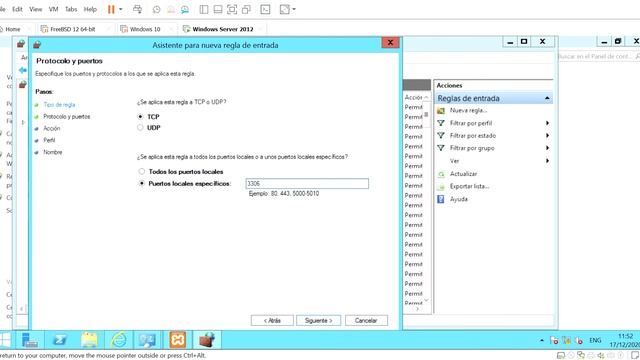Revert to snapshot using the faded clock icon
The width and height of the screenshot is (640, 360).
tap(171, 9)
